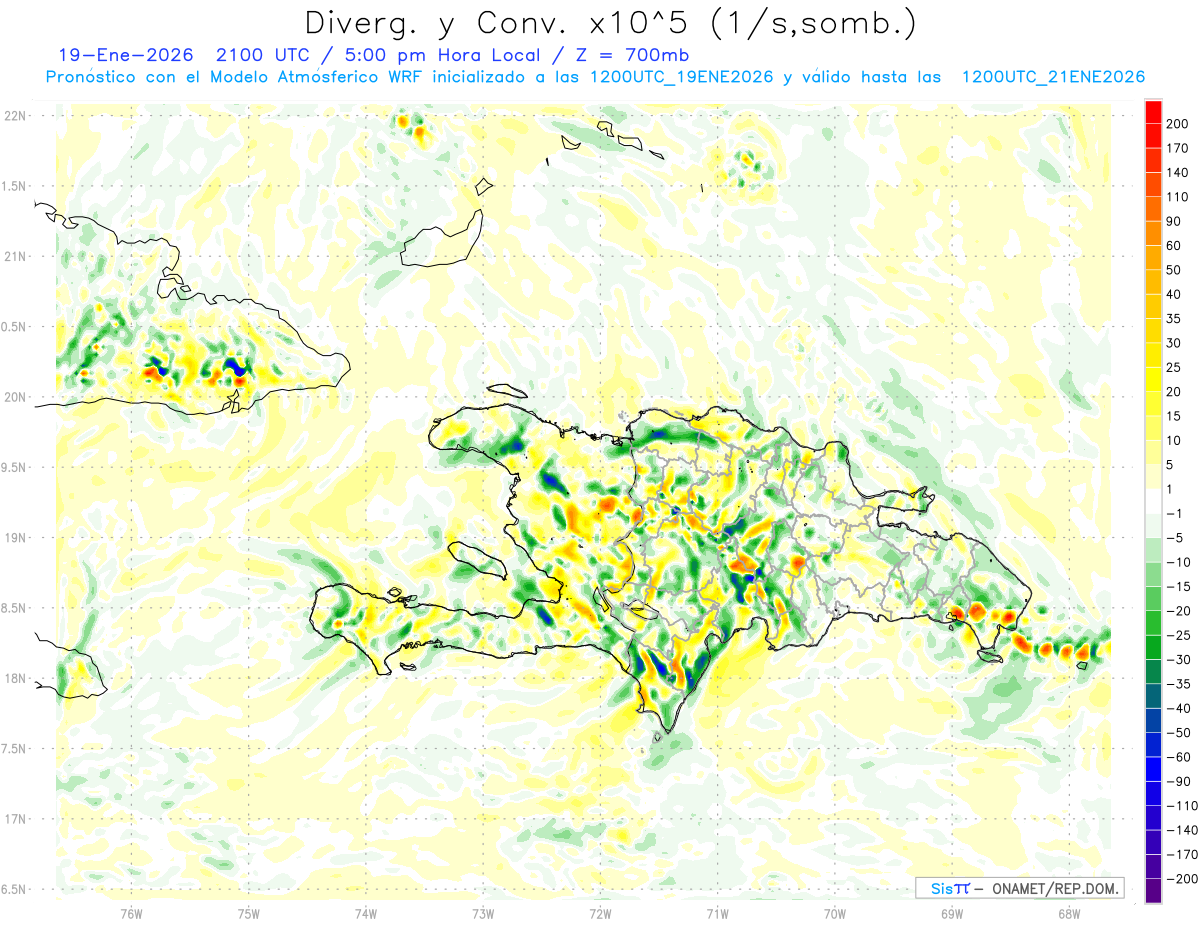1200x927 pixels.
Task: Click the longitude label '68W'
Action: 1069,913
